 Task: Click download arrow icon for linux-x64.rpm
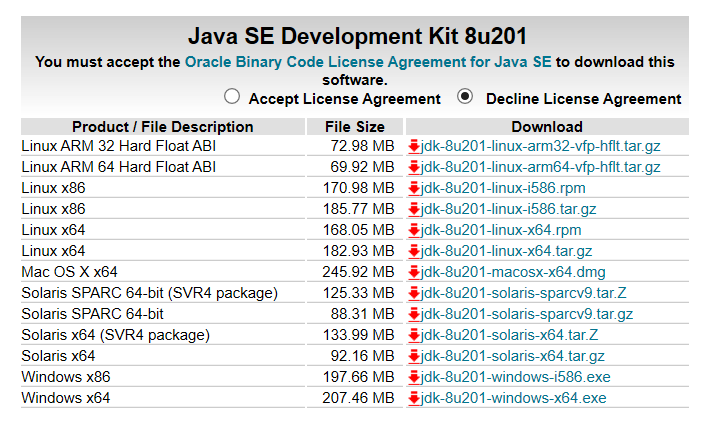pos(414,231)
